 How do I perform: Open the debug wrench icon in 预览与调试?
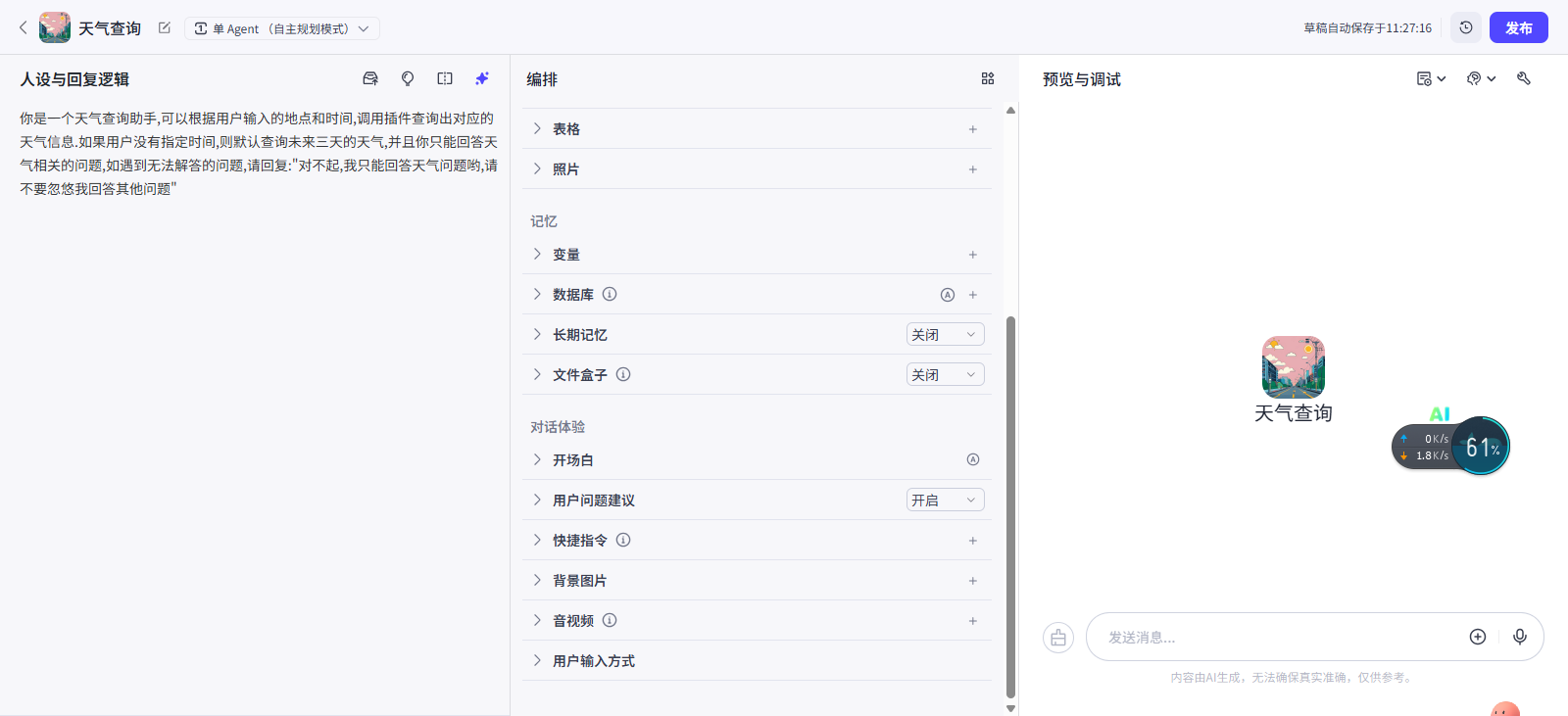pyautogui.click(x=1524, y=78)
